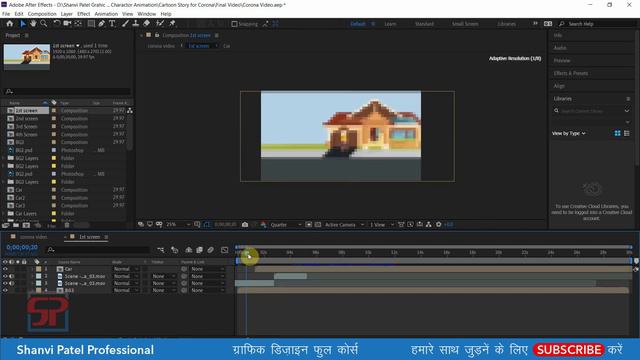640x360 pixels.
Task: Switch Libraries panel to list view
Action: [627, 133]
